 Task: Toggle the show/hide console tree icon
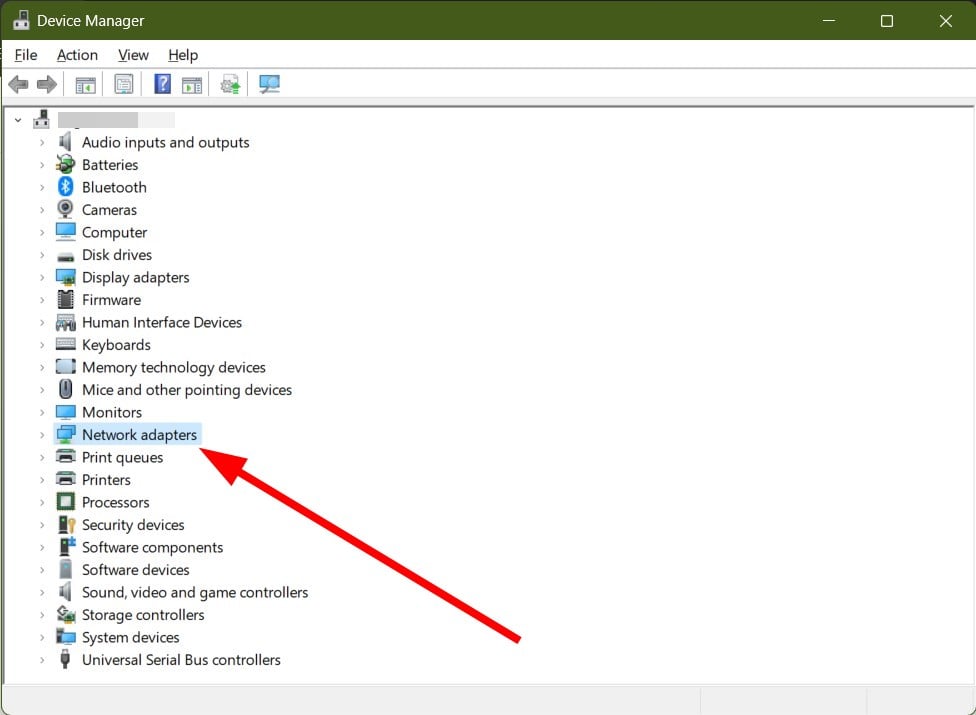(85, 85)
